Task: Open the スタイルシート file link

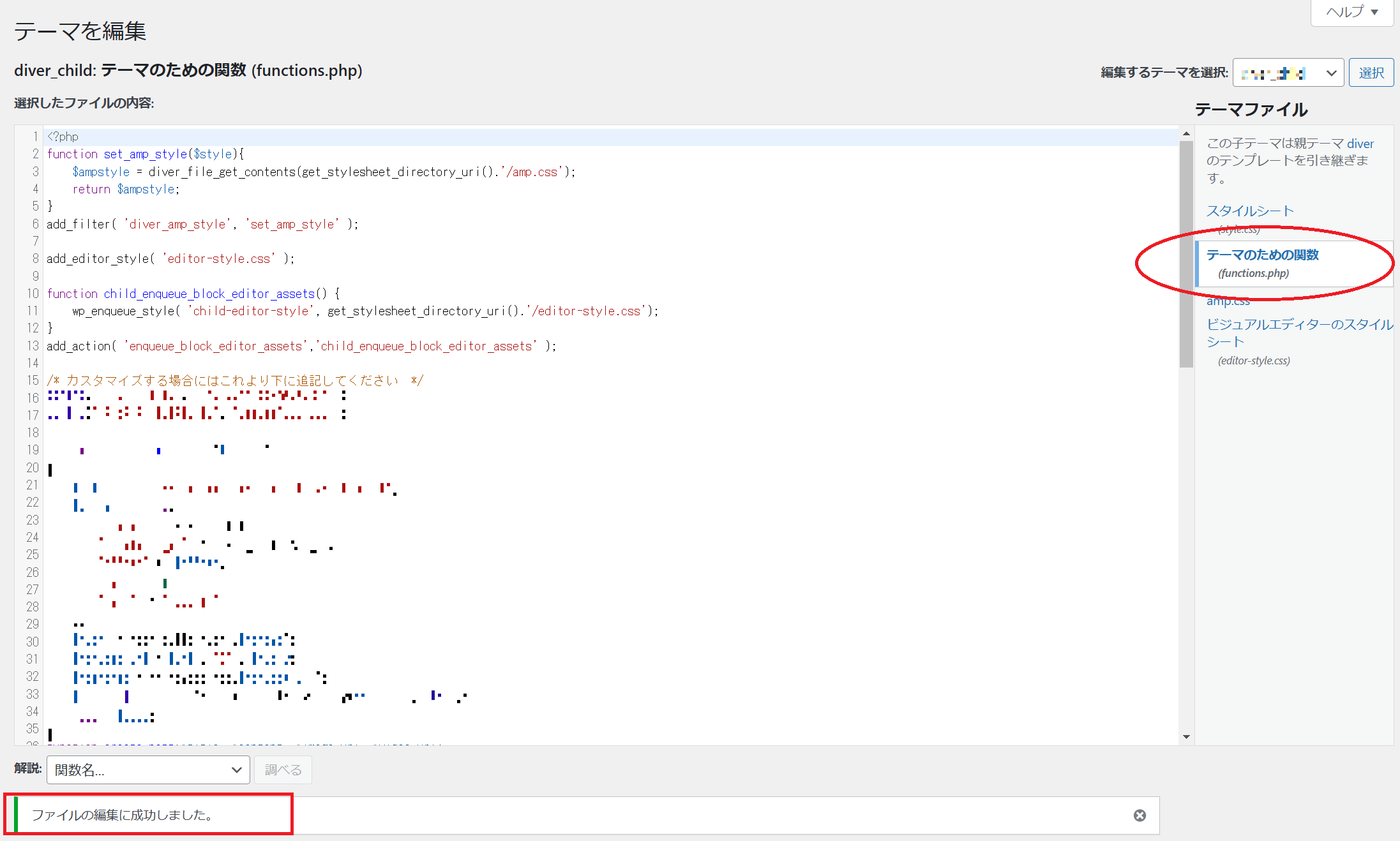Action: (x=1249, y=211)
